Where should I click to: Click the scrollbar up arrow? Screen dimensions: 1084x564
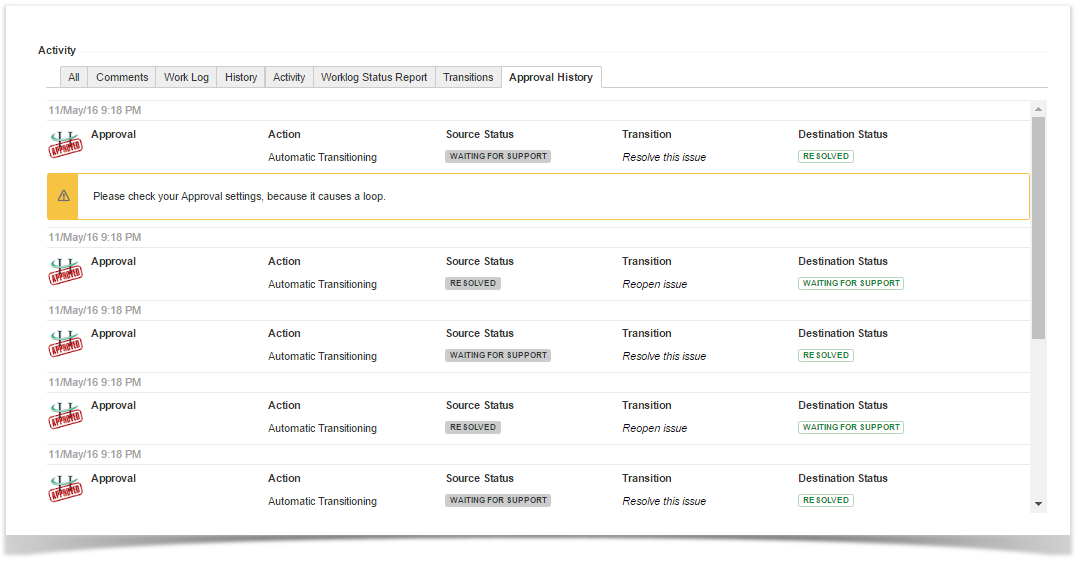click(x=1038, y=108)
